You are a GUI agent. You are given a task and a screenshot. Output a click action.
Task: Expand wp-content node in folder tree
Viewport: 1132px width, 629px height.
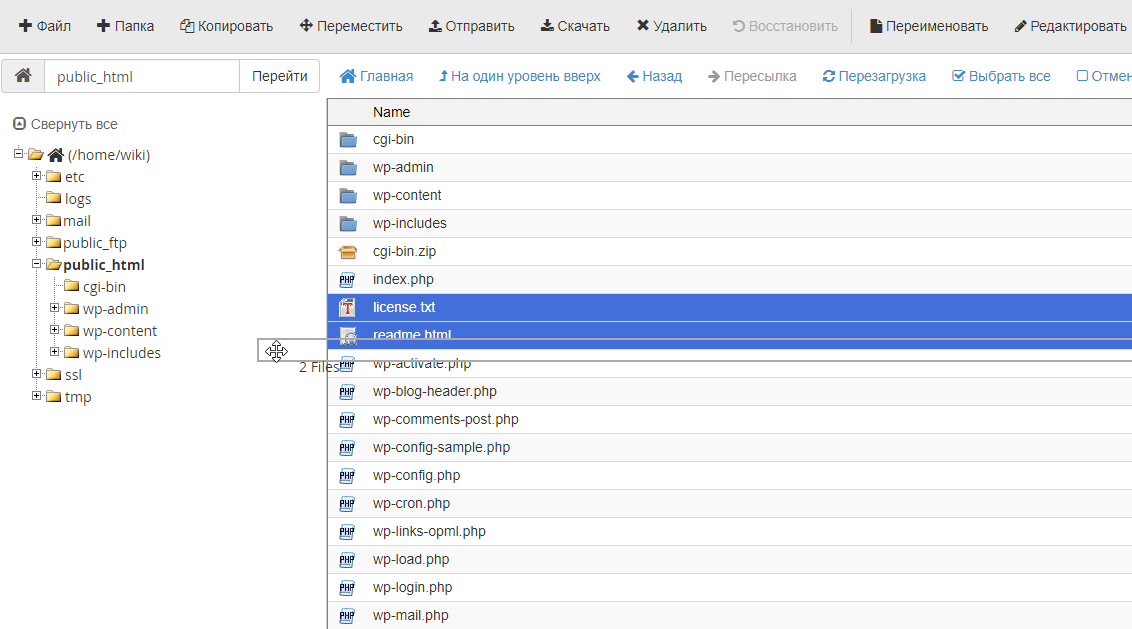click(x=55, y=330)
